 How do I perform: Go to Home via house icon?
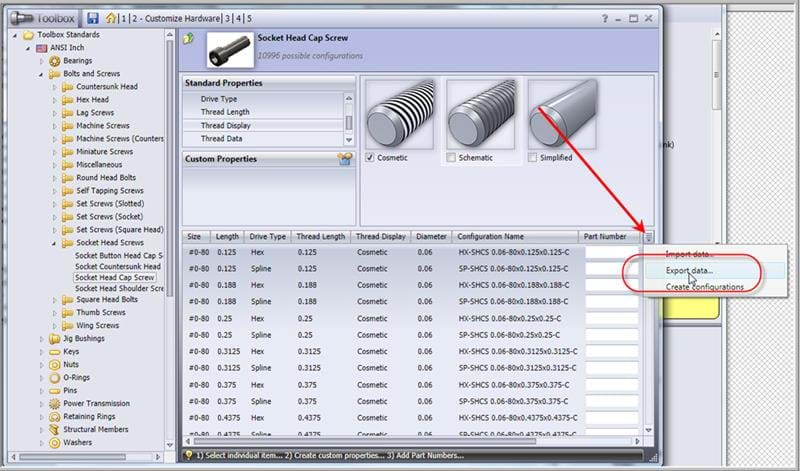109,18
